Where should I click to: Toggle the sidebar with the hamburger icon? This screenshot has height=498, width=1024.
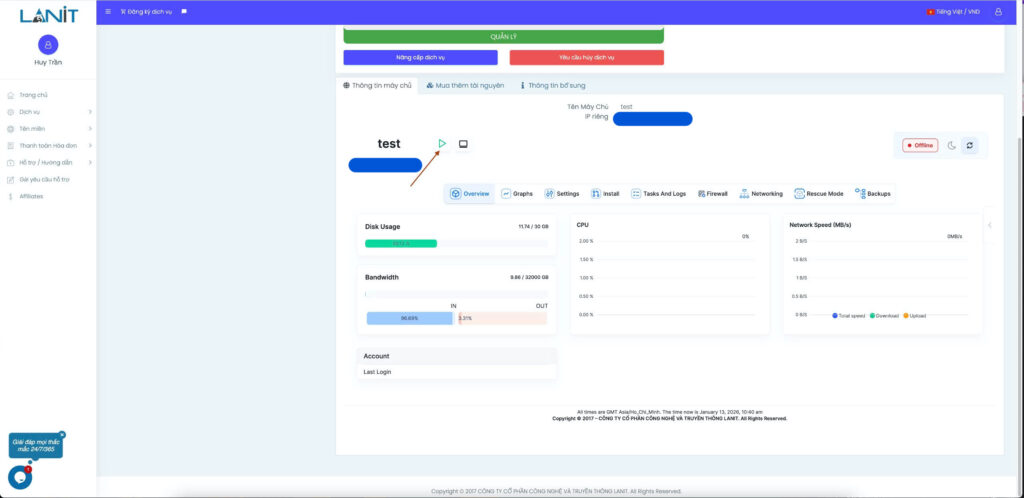pos(108,12)
